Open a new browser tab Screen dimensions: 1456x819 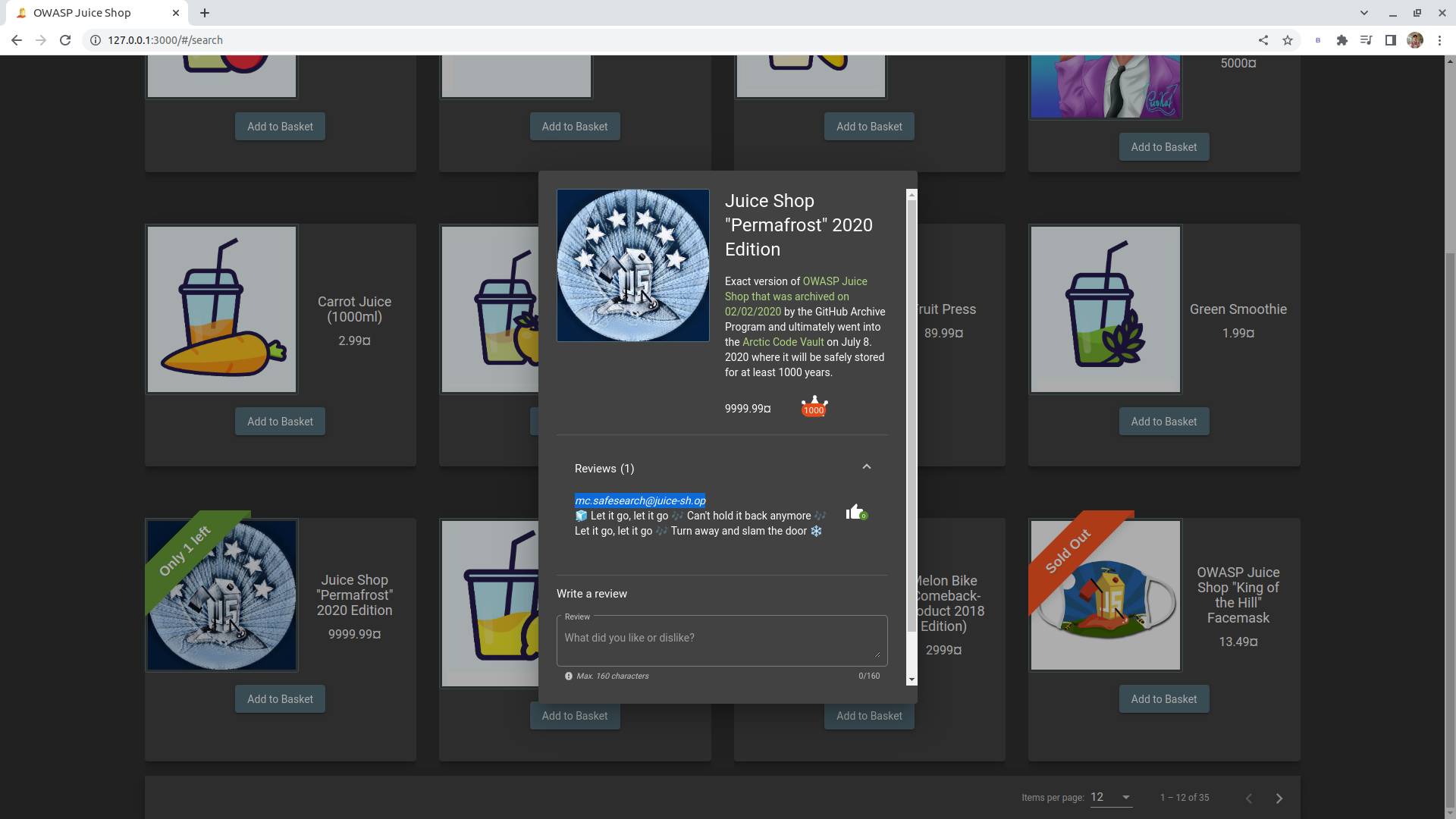tap(204, 13)
